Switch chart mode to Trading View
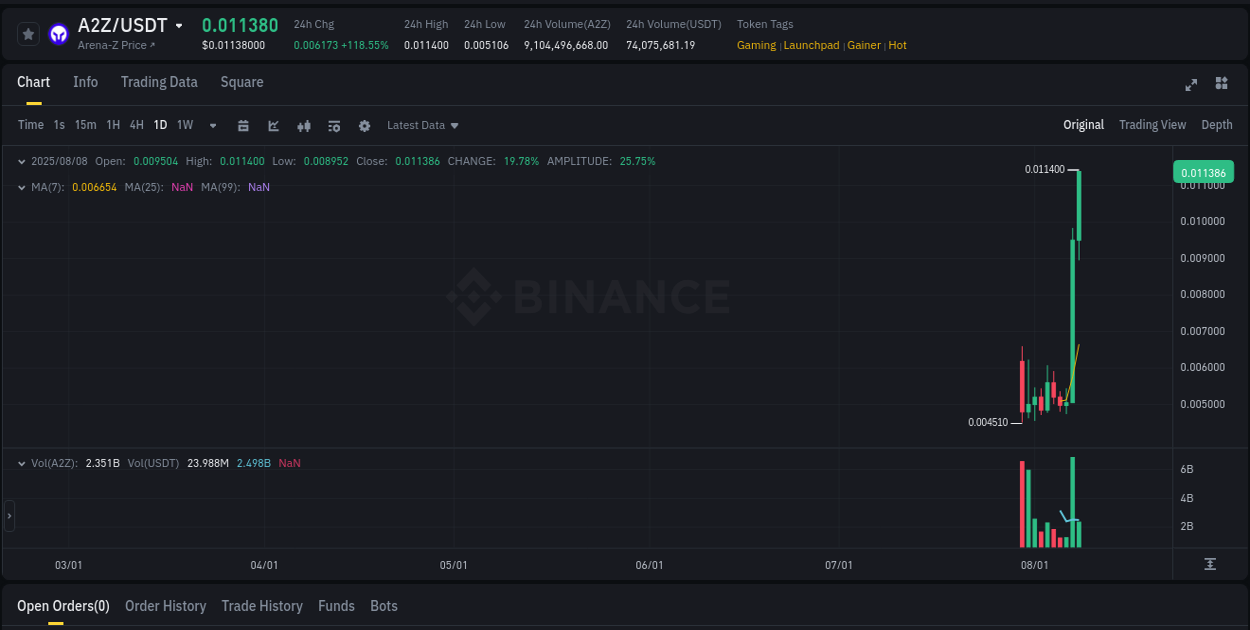 tap(1152, 125)
